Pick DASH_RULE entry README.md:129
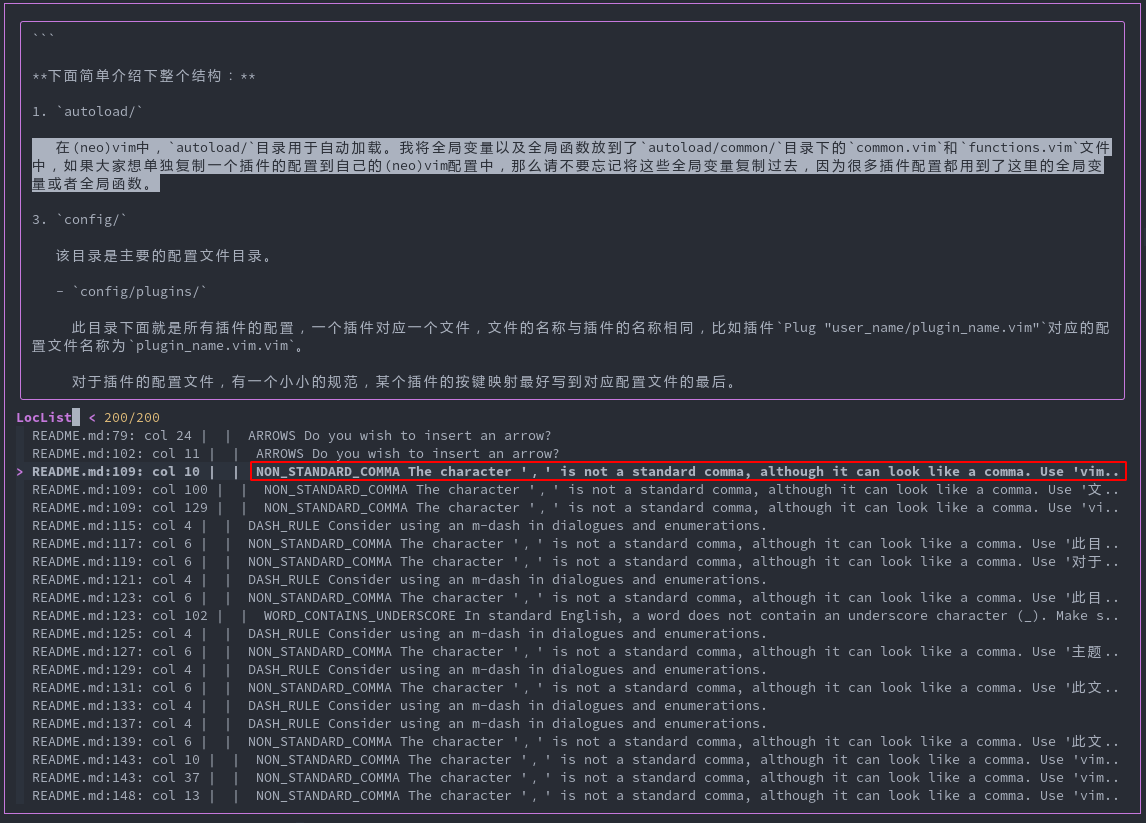This screenshot has width=1146, height=823. [399, 670]
